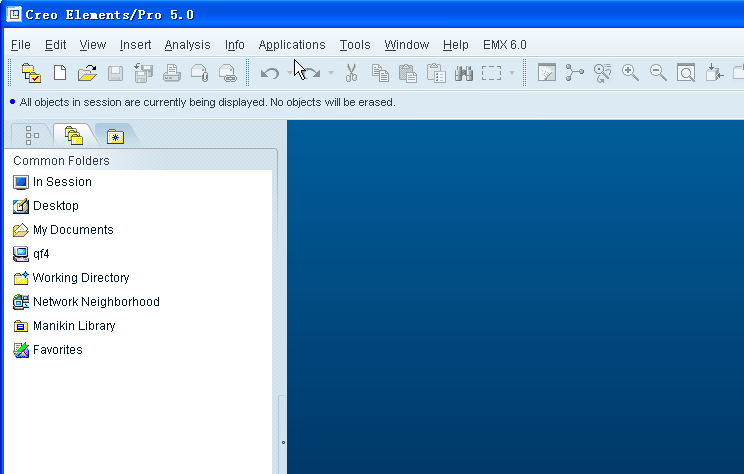This screenshot has width=744, height=474.
Task: Click the Redraw current view icon
Action: 547,73
